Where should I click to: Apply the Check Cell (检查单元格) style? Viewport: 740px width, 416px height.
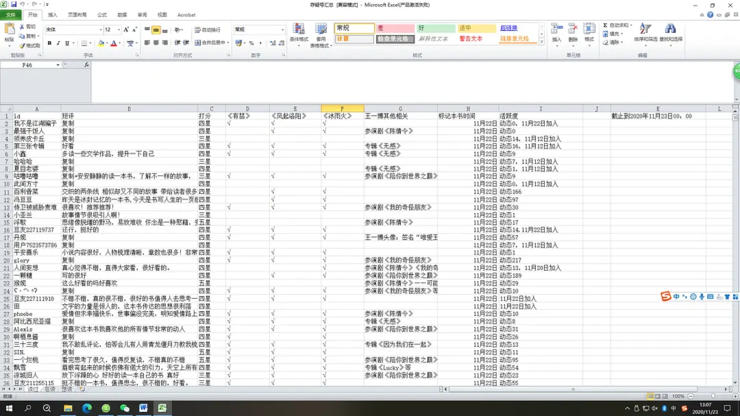point(395,39)
